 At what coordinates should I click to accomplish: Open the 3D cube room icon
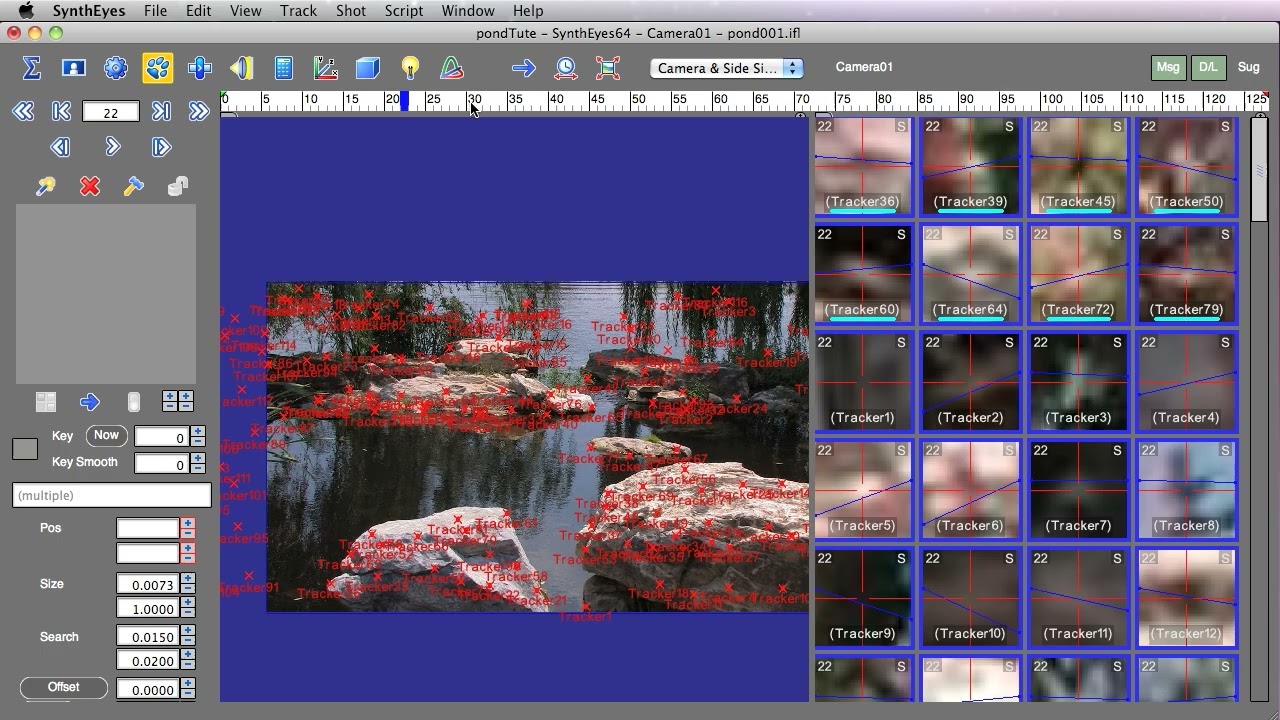point(368,68)
